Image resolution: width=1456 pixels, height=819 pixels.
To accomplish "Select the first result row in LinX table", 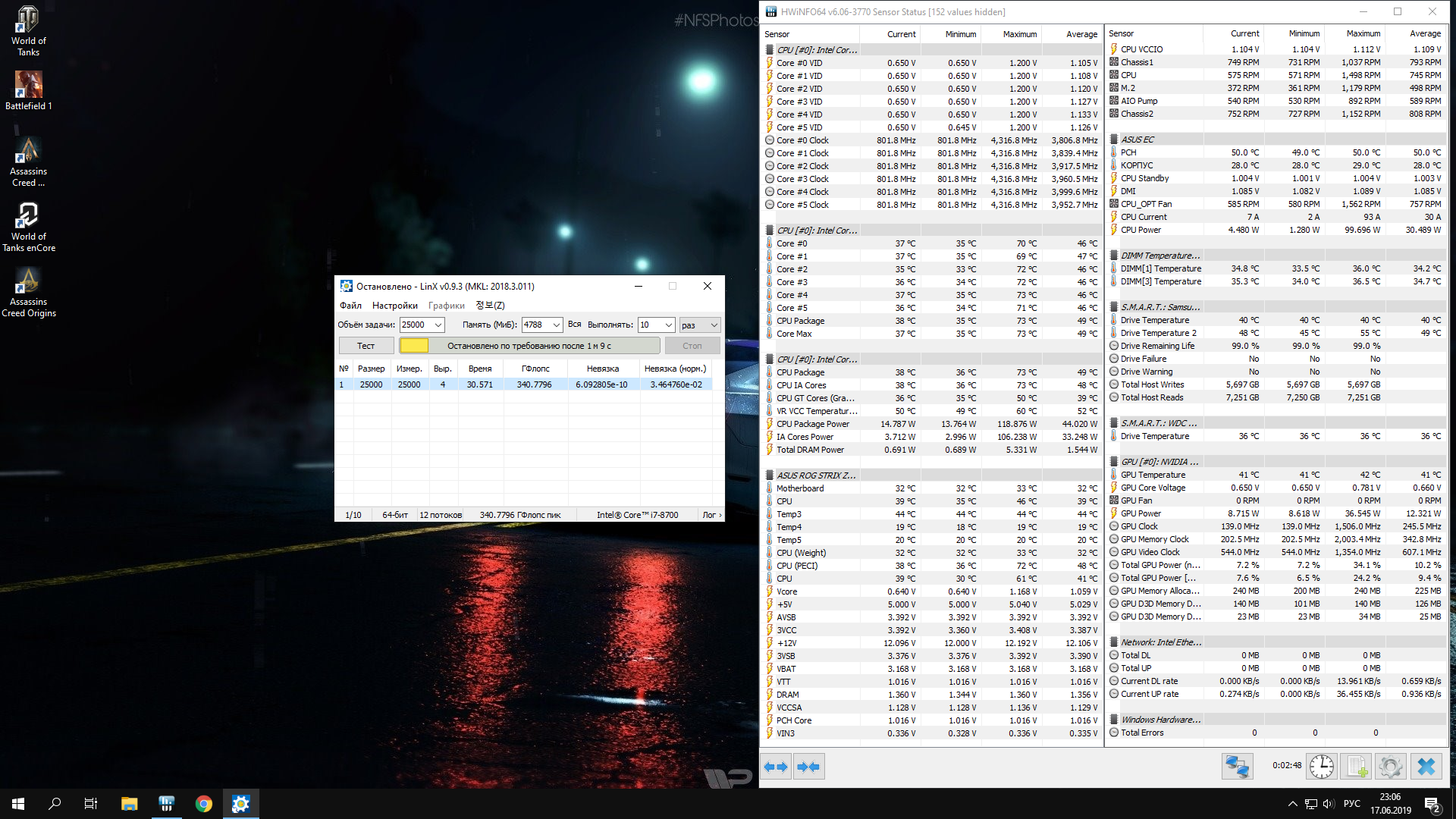I will tap(523, 384).
